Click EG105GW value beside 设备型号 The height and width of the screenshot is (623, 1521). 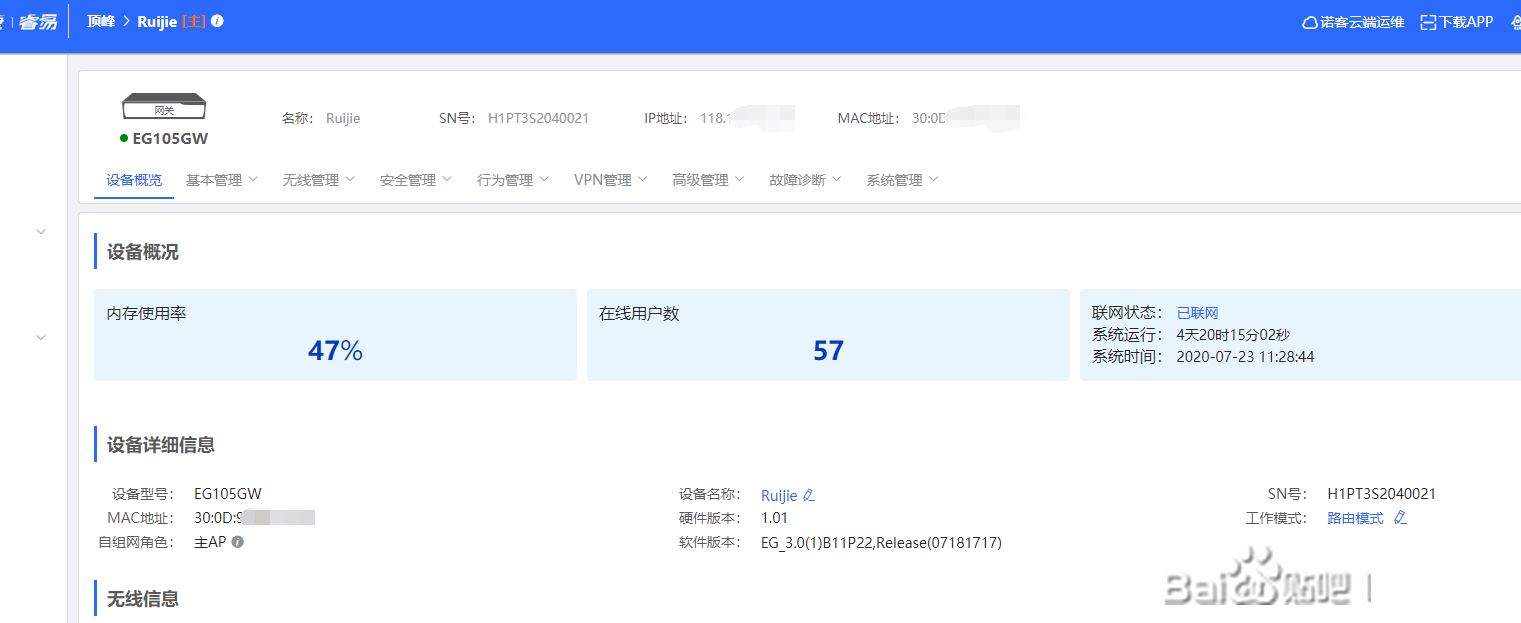[228, 493]
